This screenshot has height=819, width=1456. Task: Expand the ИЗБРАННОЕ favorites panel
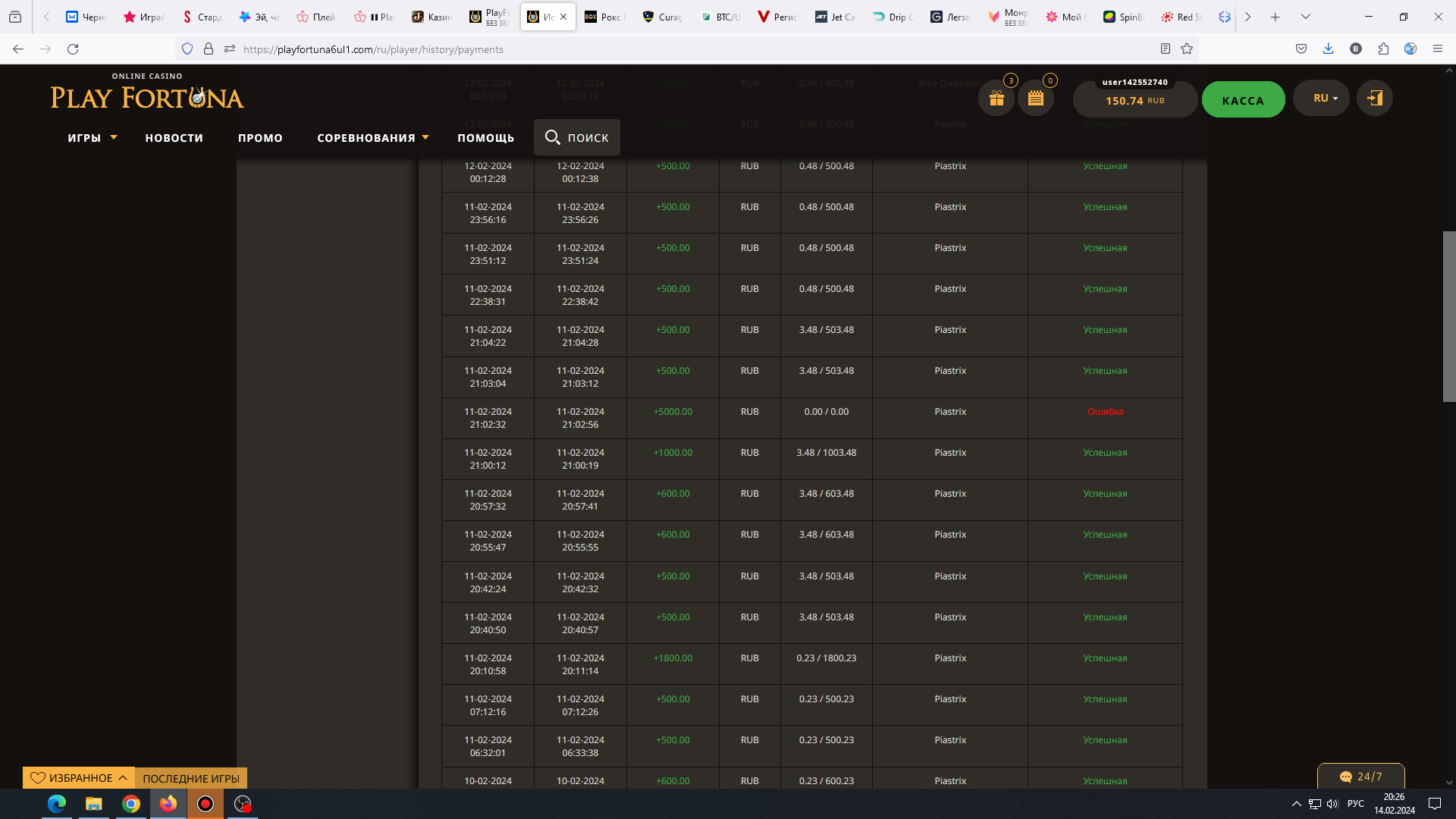[x=79, y=778]
